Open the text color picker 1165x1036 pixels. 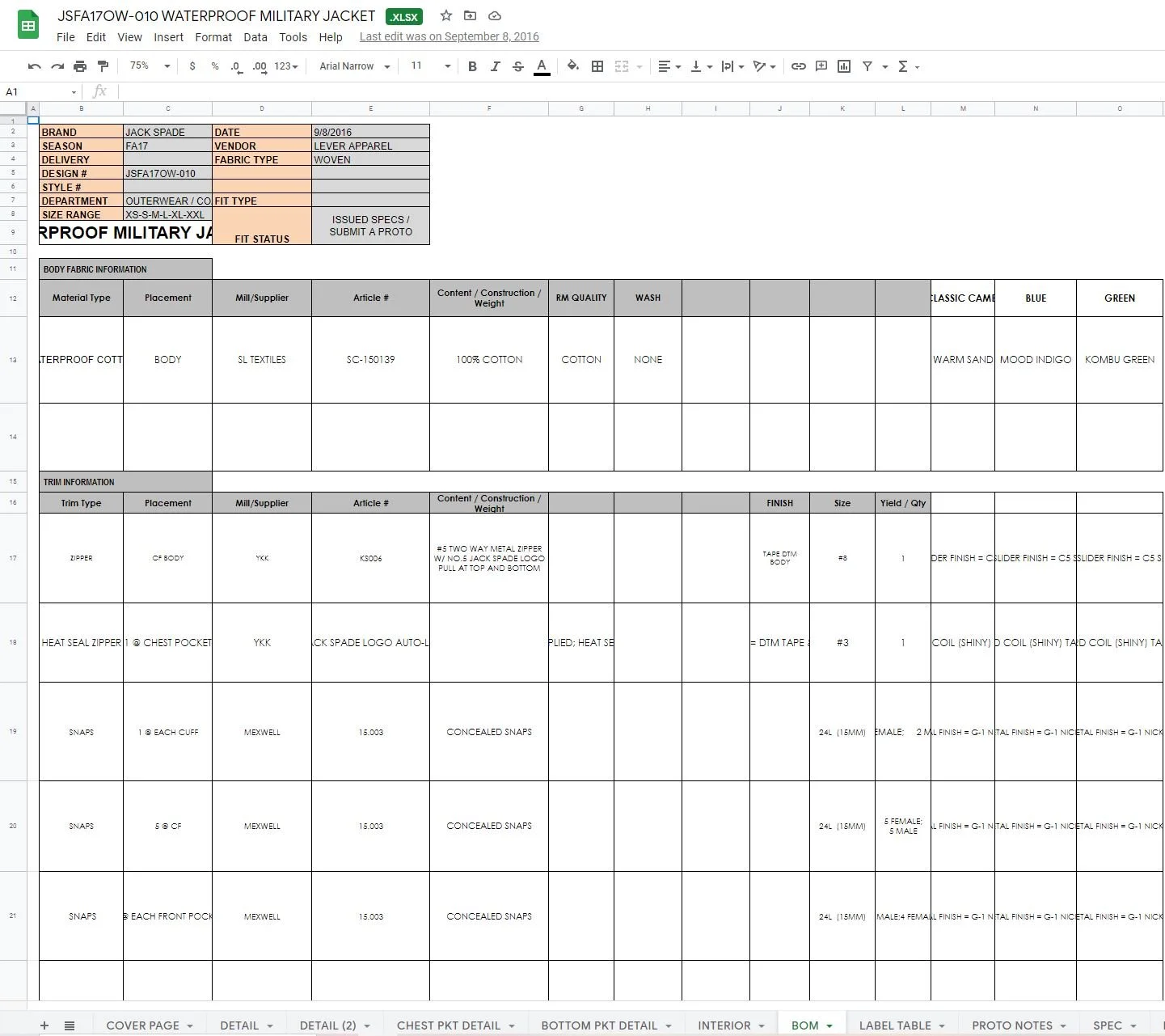[x=542, y=66]
